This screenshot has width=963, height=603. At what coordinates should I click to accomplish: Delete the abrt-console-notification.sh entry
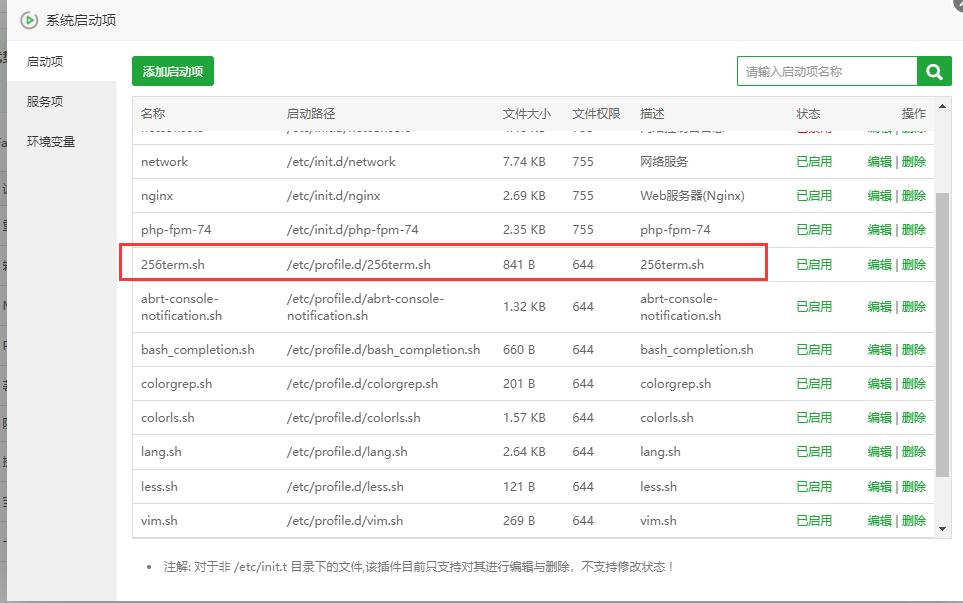pyautogui.click(x=914, y=306)
